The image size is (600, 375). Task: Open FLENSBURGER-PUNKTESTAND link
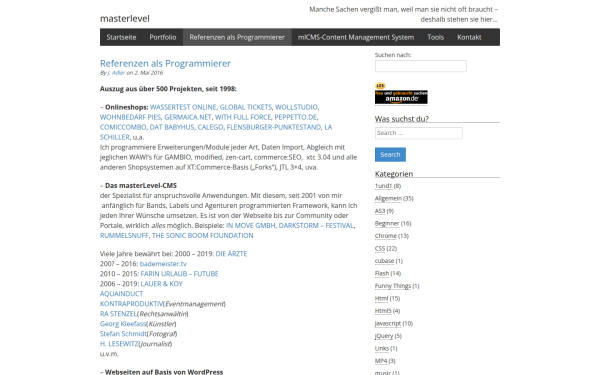coord(274,127)
